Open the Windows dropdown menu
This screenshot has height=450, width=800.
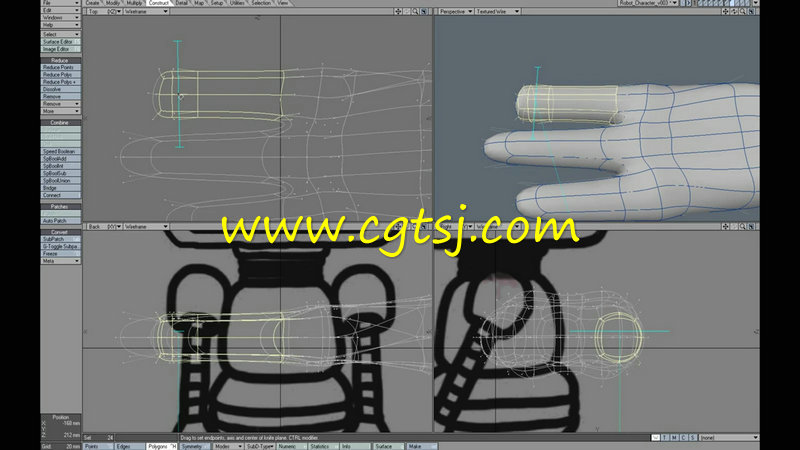(x=61, y=17)
